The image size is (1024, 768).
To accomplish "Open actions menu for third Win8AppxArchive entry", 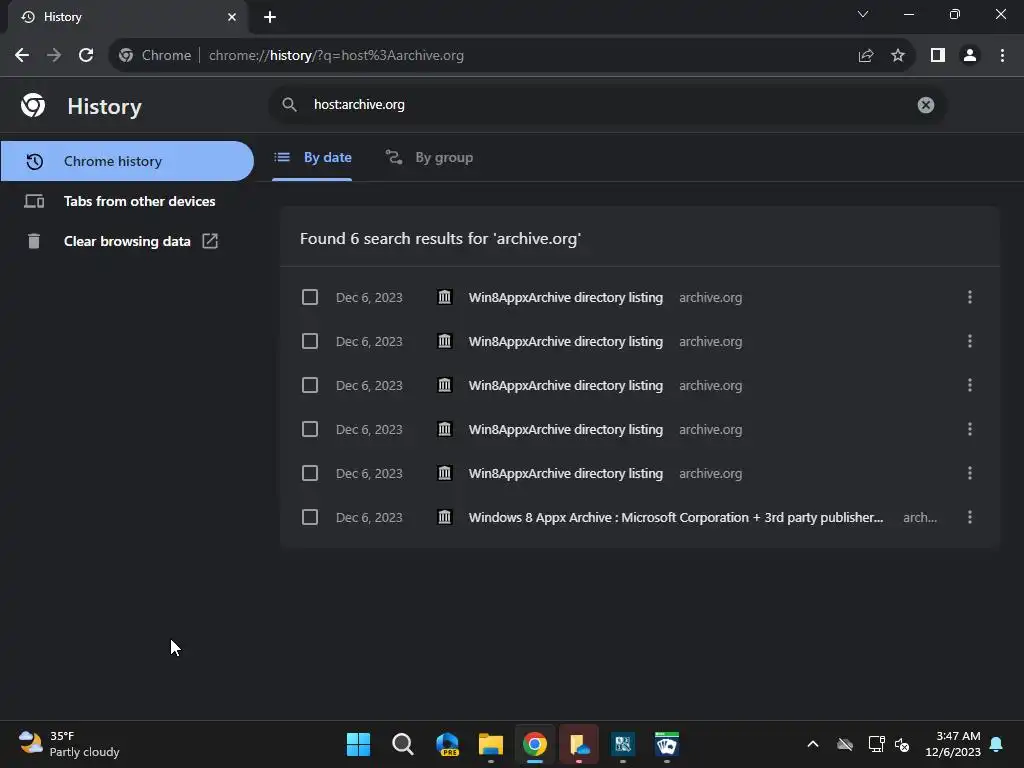I will tap(970, 385).
